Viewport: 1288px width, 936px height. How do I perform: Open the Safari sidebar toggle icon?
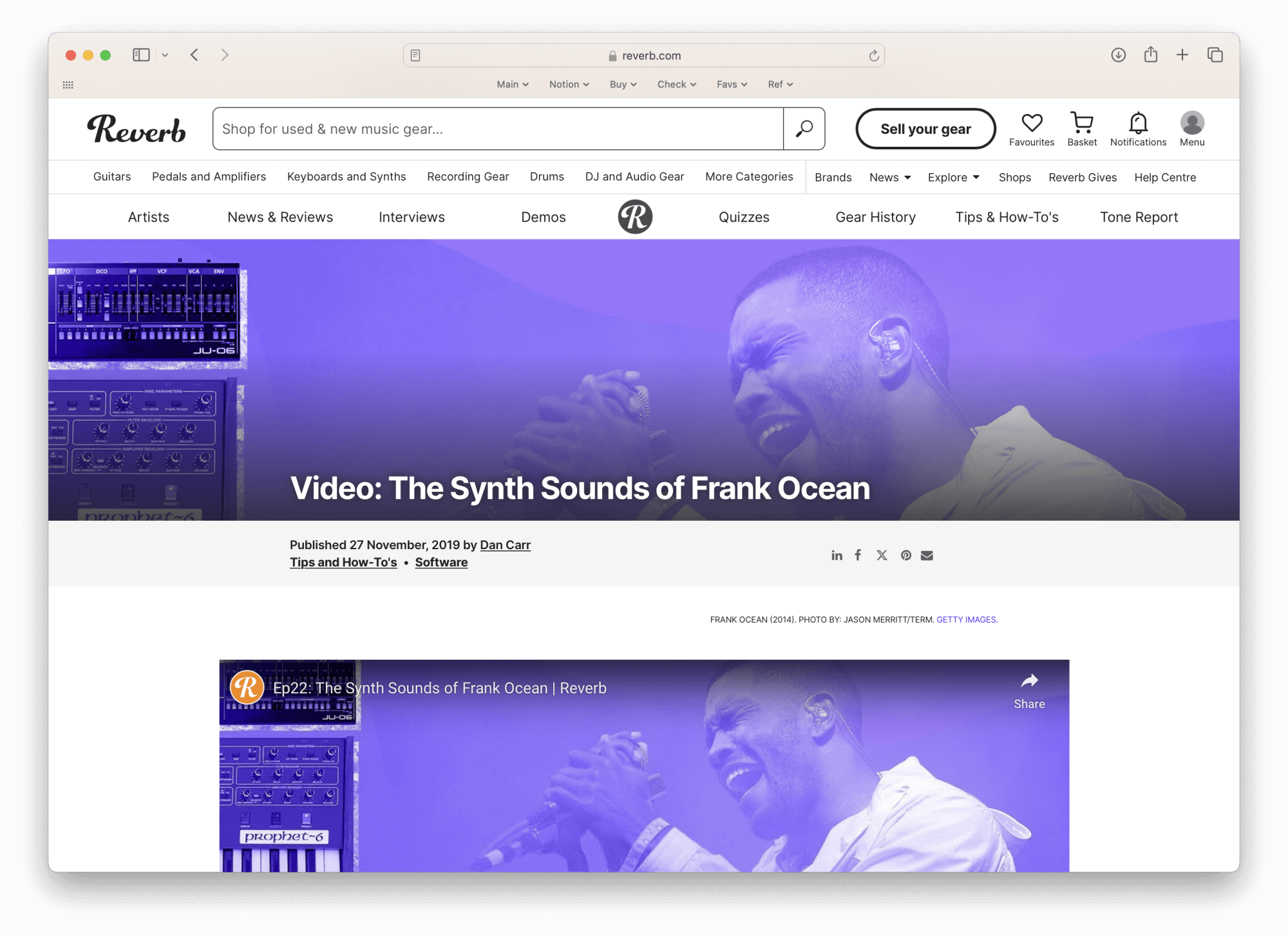coord(141,55)
